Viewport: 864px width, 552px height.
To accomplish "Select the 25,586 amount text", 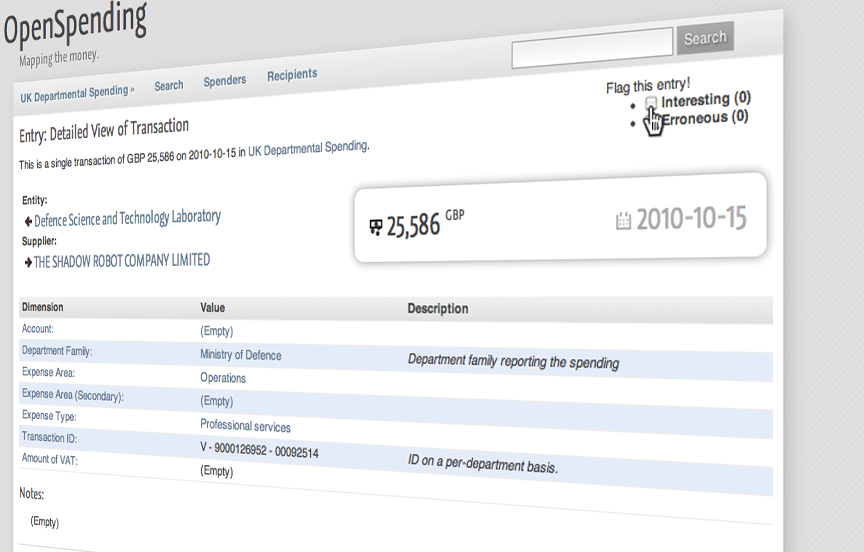I will [x=413, y=225].
